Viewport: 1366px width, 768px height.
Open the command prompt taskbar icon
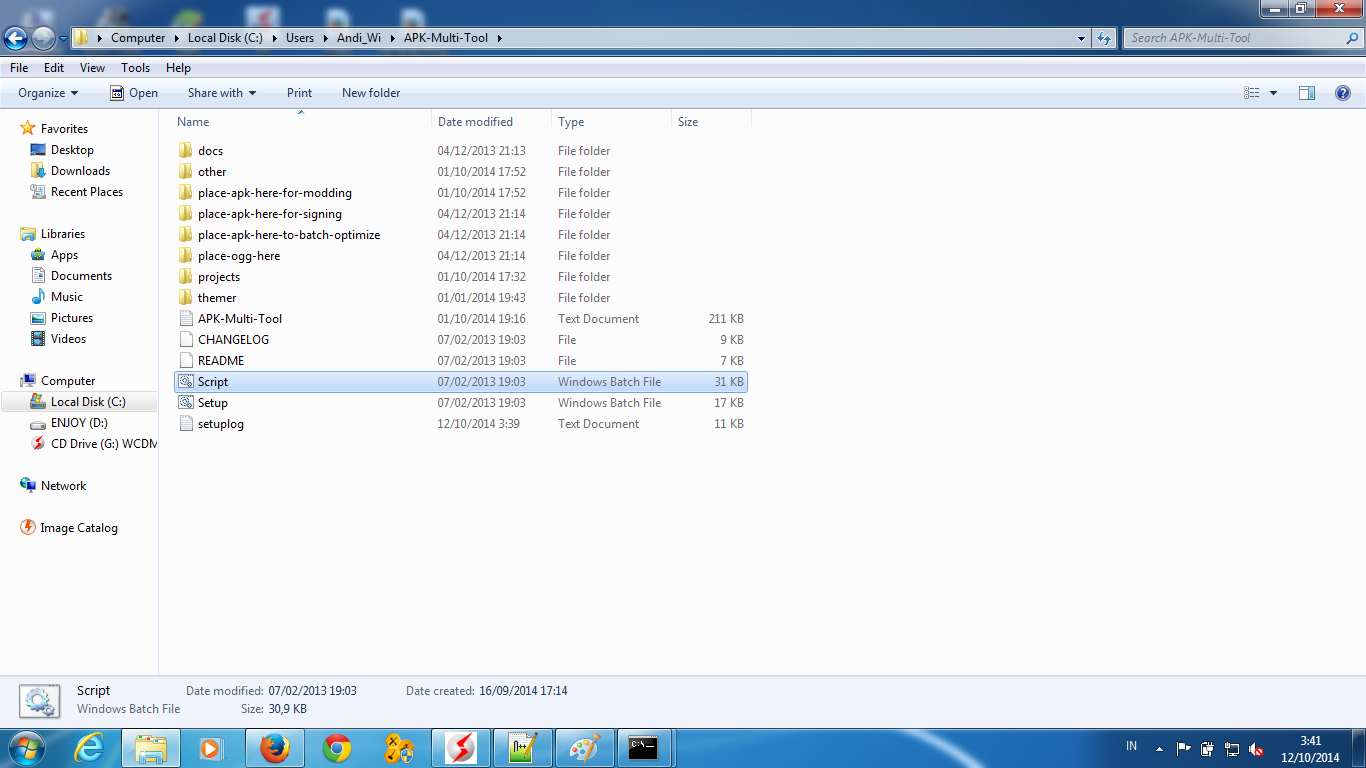(643, 748)
